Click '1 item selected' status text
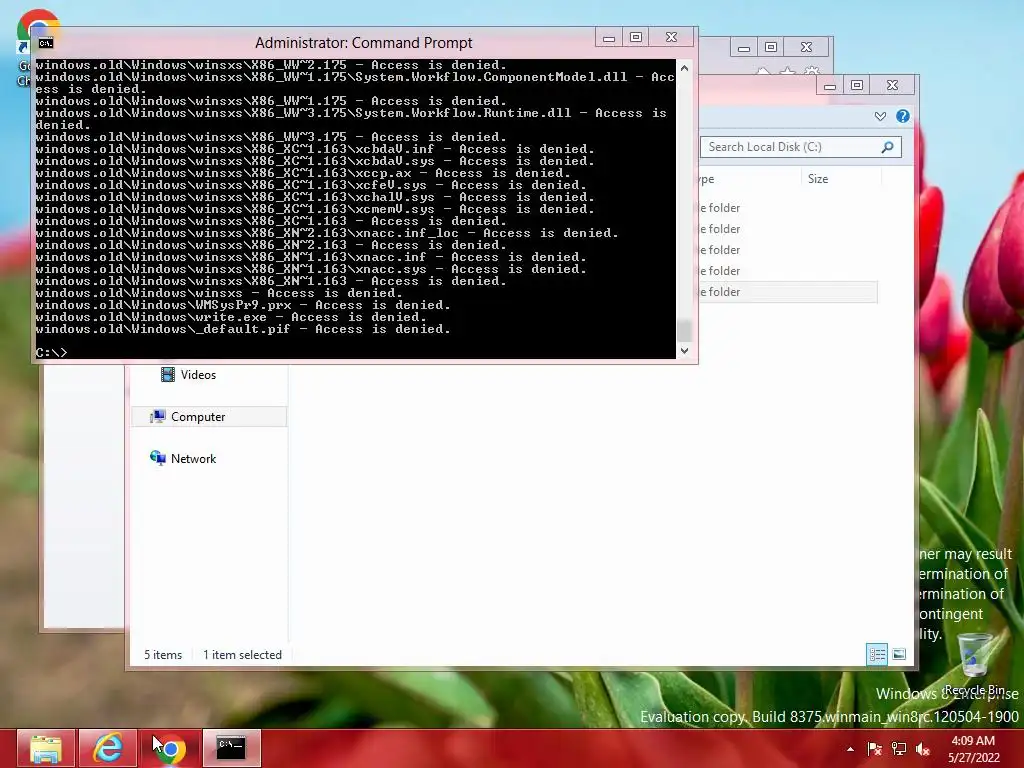 [242, 655]
